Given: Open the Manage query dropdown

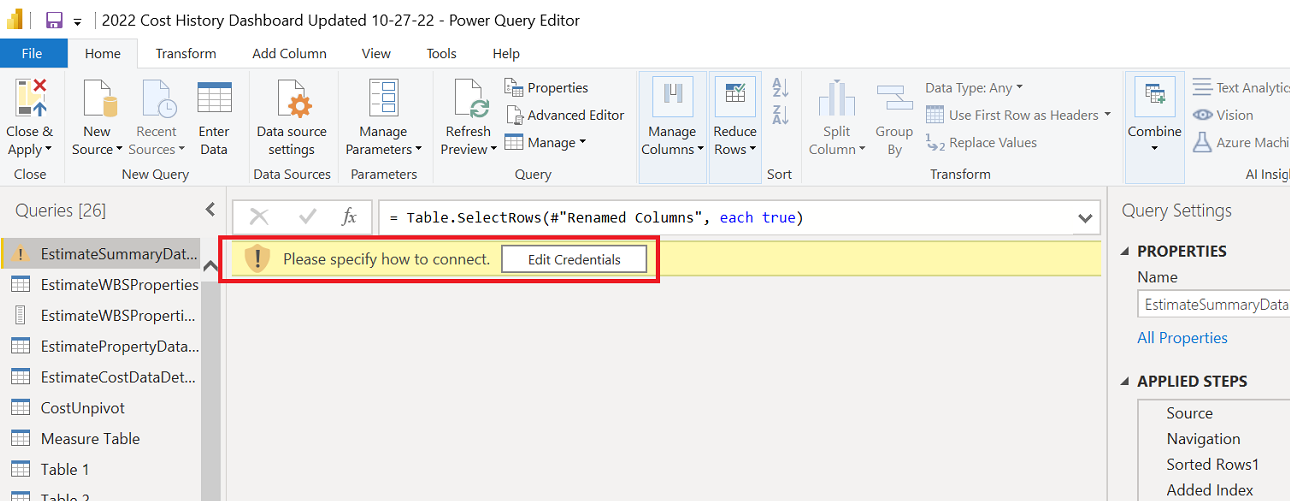Looking at the screenshot, I should pos(545,143).
